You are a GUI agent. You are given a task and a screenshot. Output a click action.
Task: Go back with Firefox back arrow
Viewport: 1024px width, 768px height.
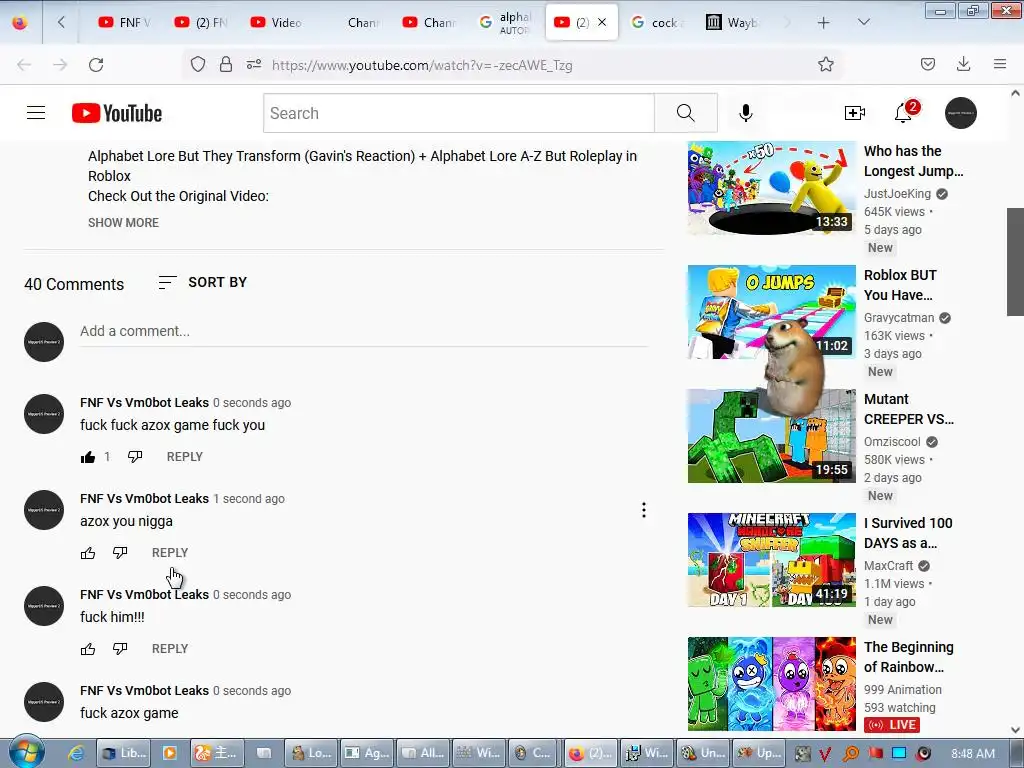click(x=24, y=65)
